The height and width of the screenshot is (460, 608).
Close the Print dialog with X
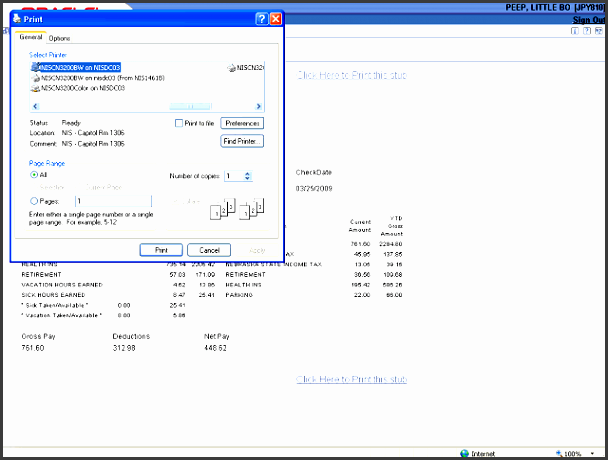[x=276, y=19]
